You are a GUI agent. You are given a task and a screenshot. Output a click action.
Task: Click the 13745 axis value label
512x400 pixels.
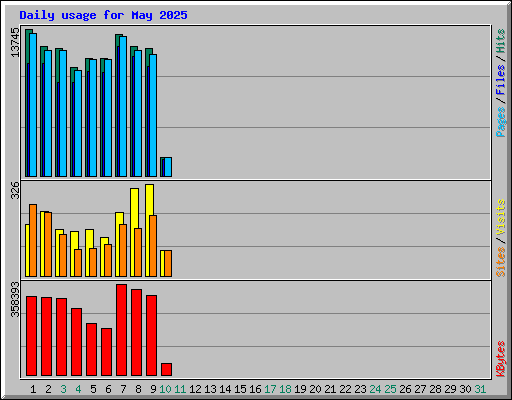pos(15,42)
